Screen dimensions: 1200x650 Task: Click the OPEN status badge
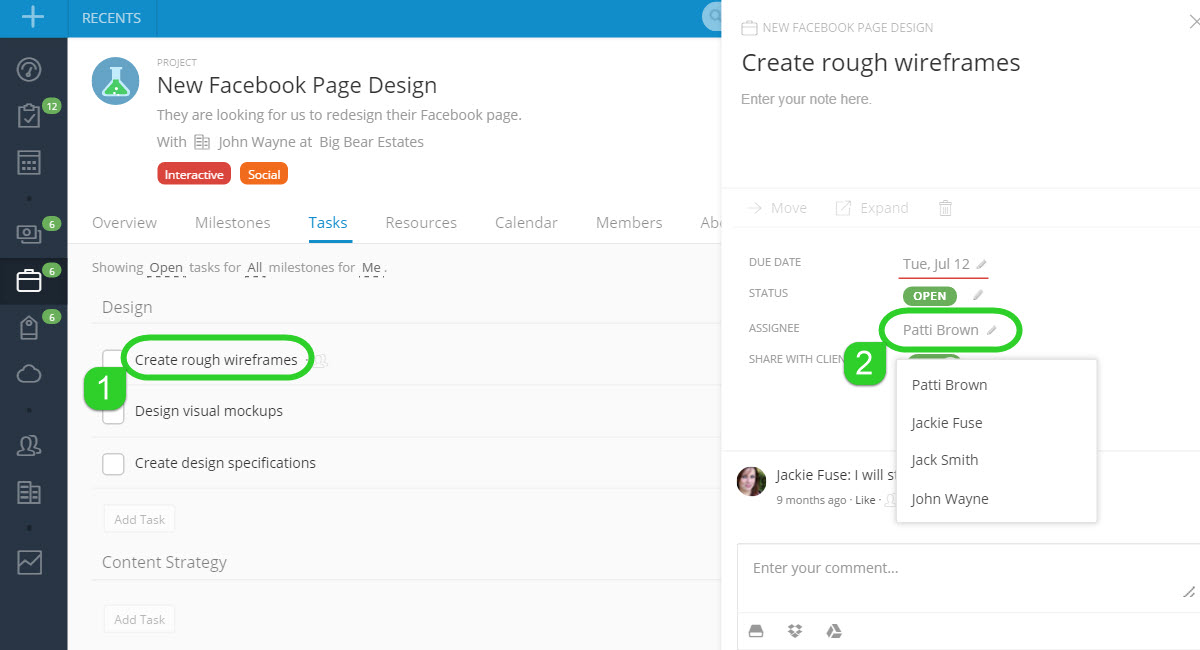(x=929, y=296)
